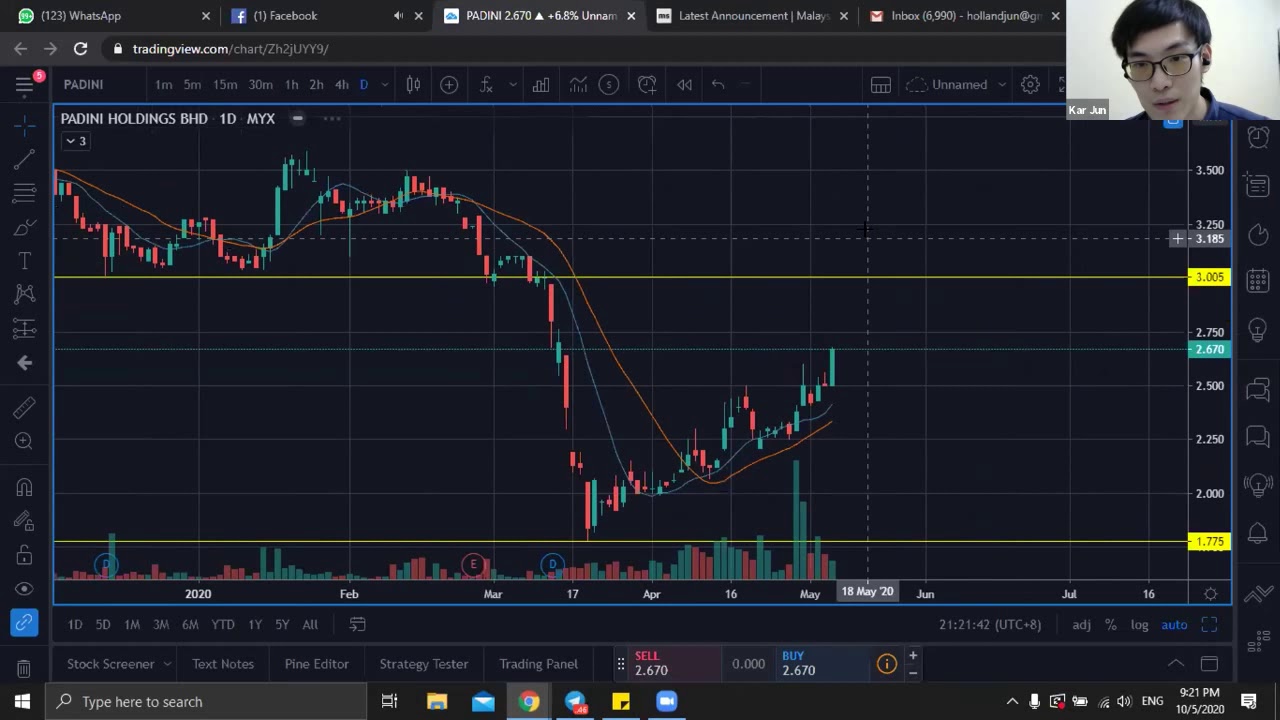Open chat bubbles panel in right sidebar
Viewport: 1280px width, 720px height.
[1258, 437]
